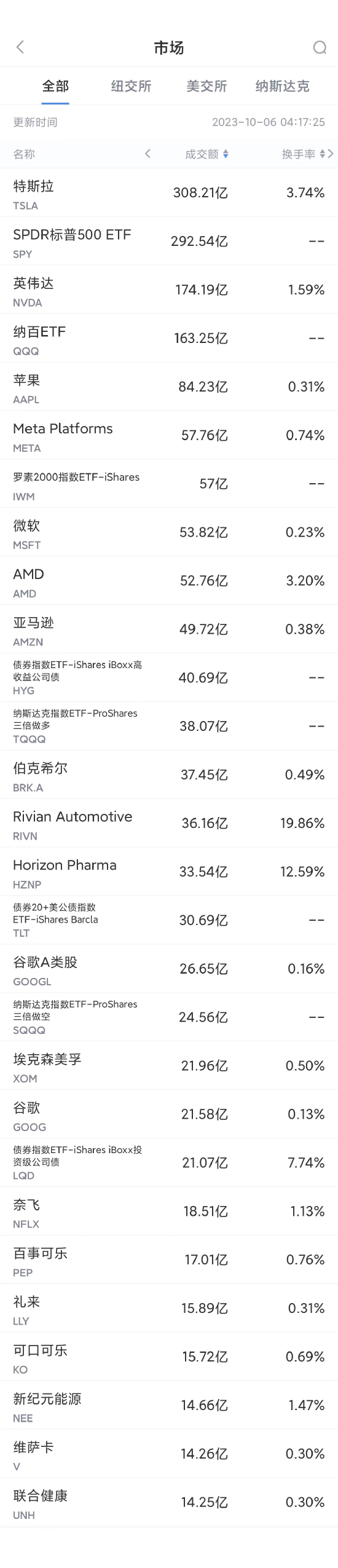Switch to 美交所 tab

click(x=206, y=86)
